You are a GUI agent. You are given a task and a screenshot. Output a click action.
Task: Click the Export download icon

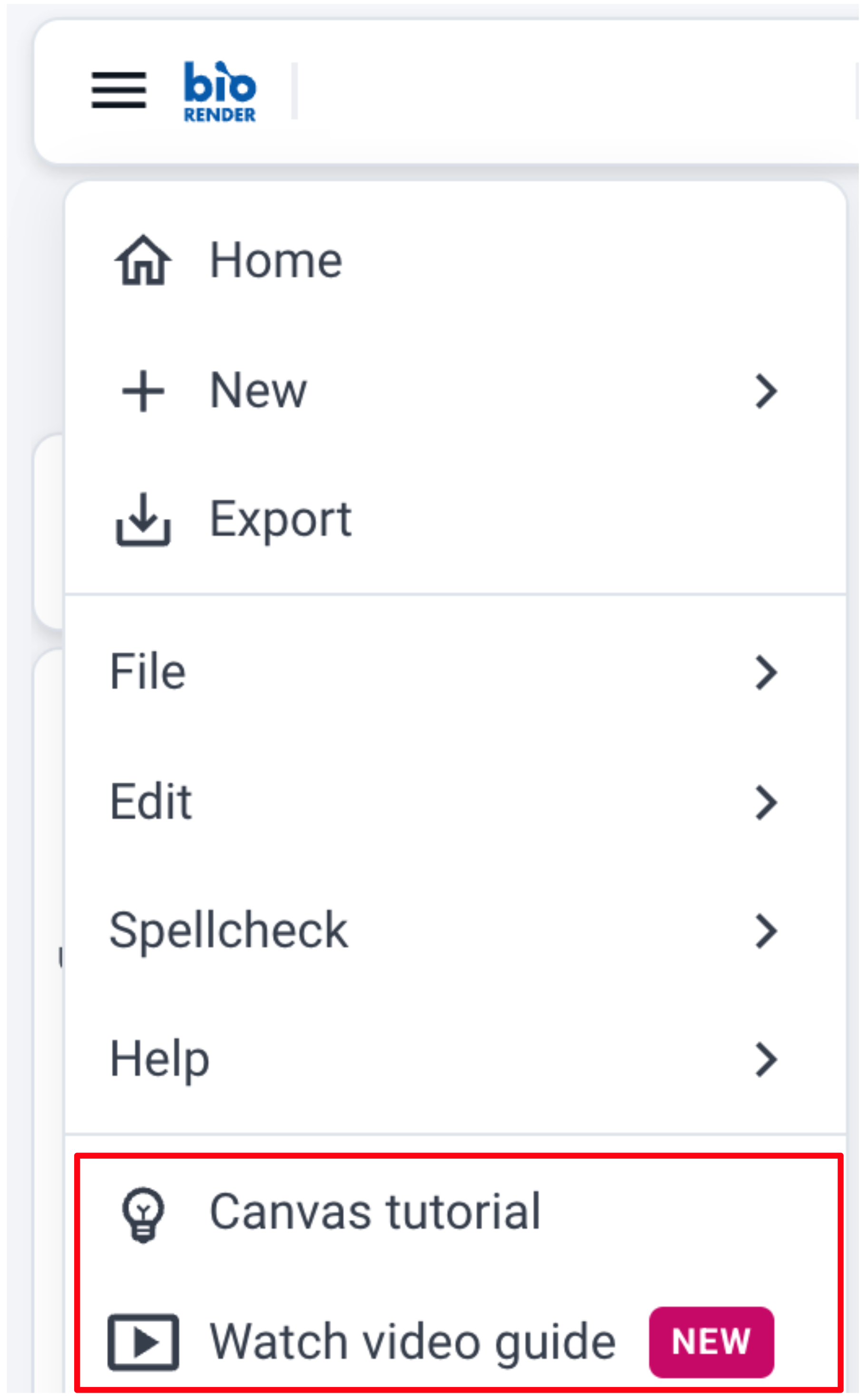(x=143, y=519)
